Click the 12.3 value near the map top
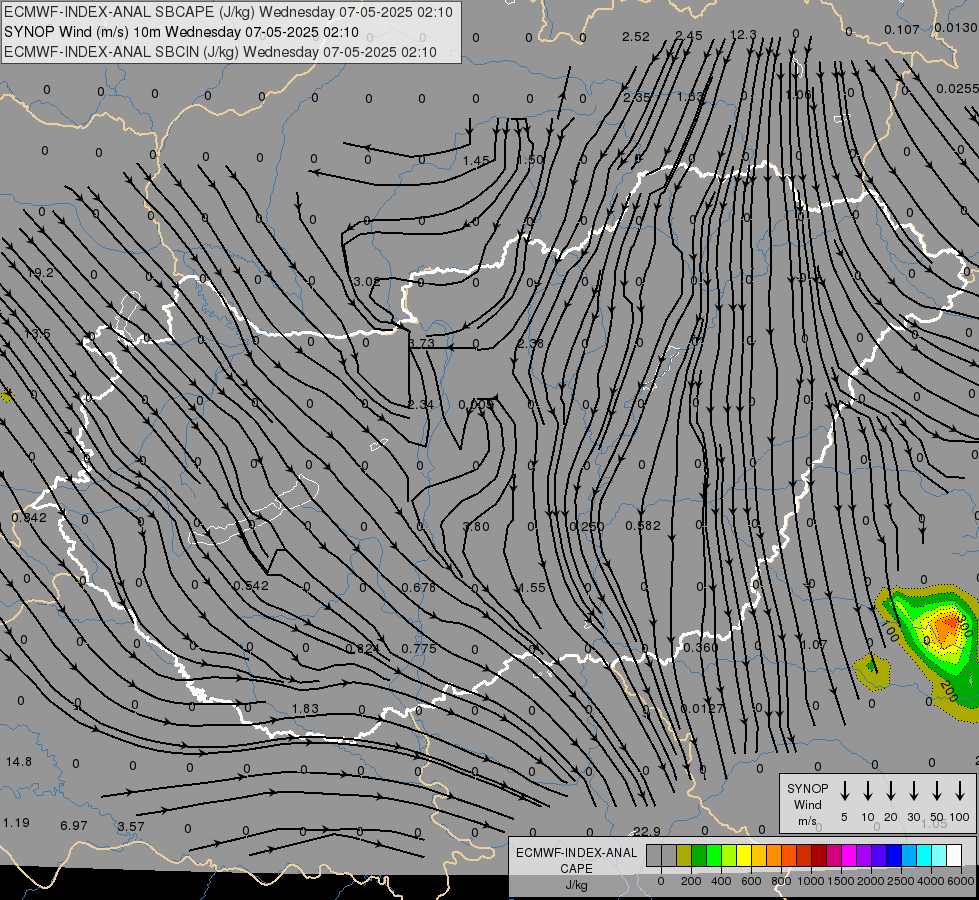Screen dimensions: 979x900 [743, 35]
